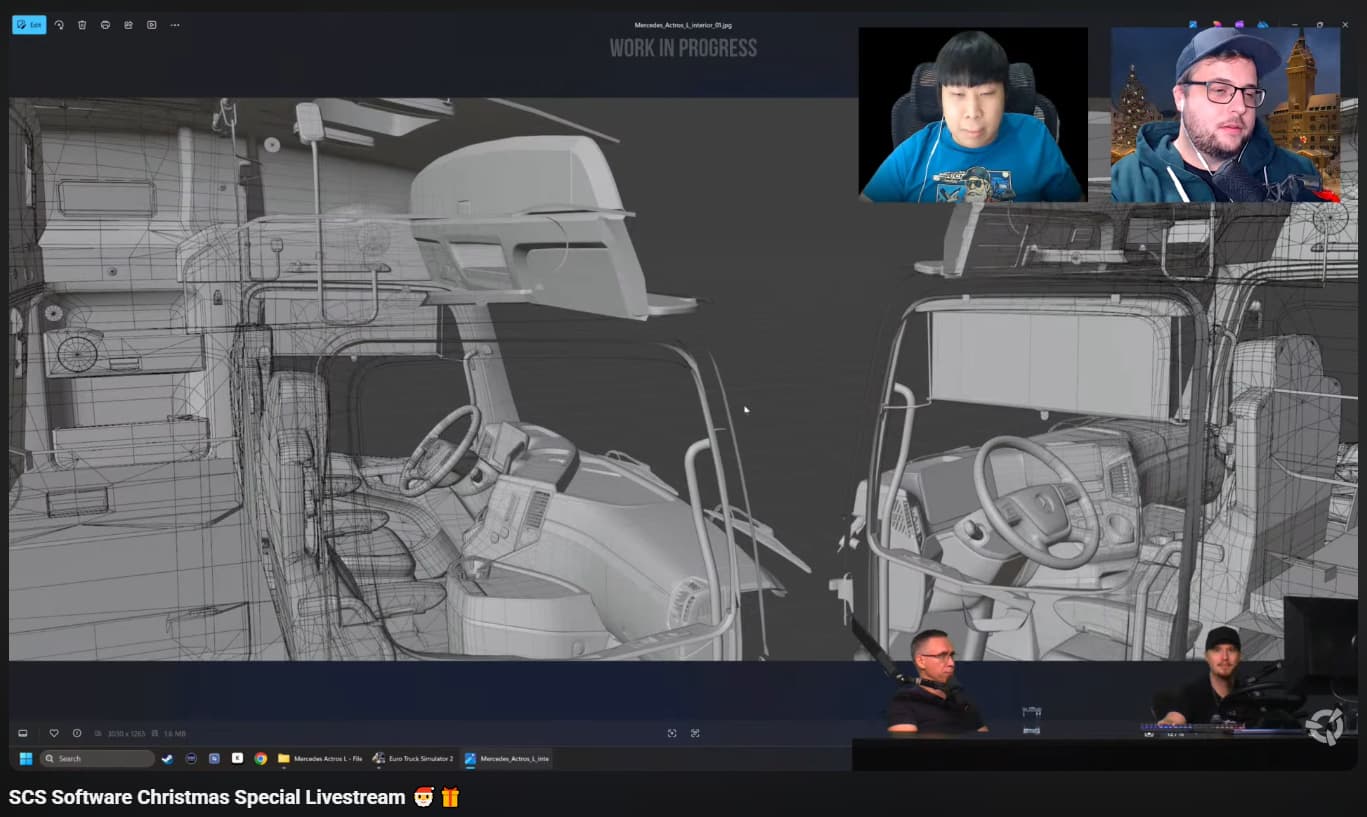Click the Edit button in Photos
Screen dimensions: 1367x817
tap(29, 25)
